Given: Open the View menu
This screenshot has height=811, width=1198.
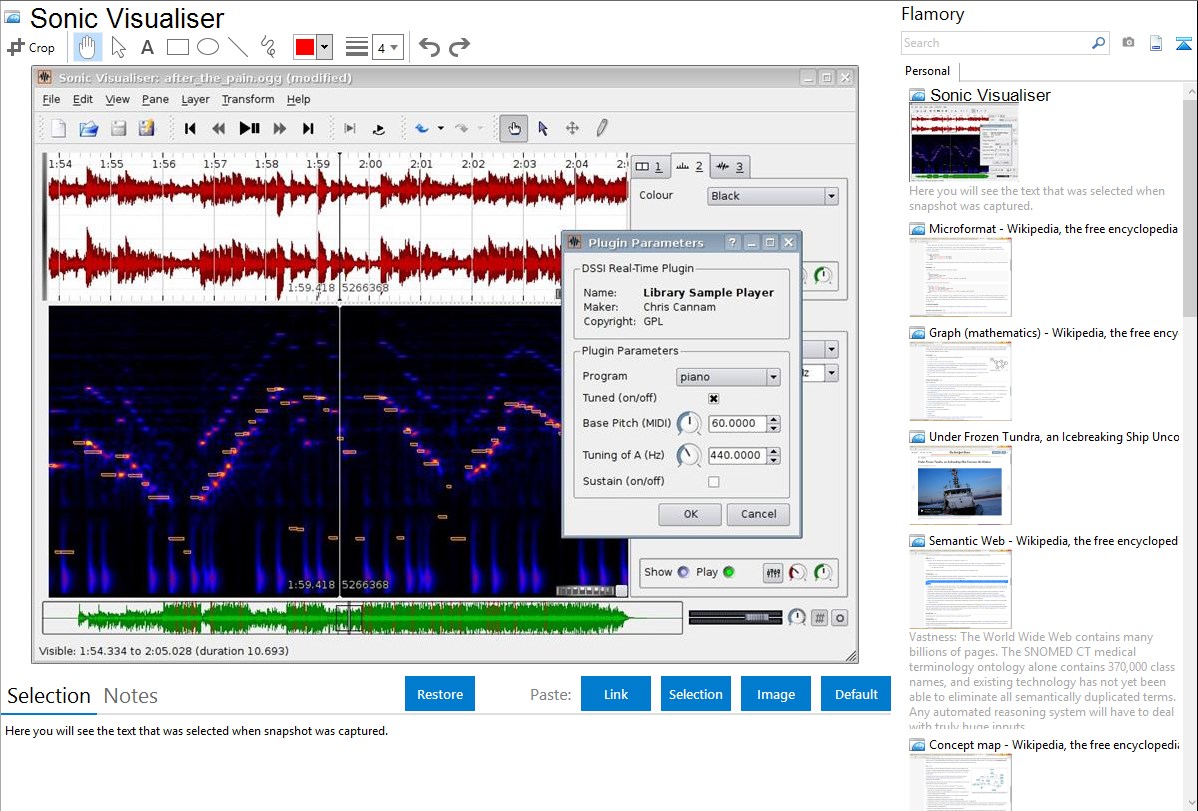Looking at the screenshot, I should [x=118, y=99].
